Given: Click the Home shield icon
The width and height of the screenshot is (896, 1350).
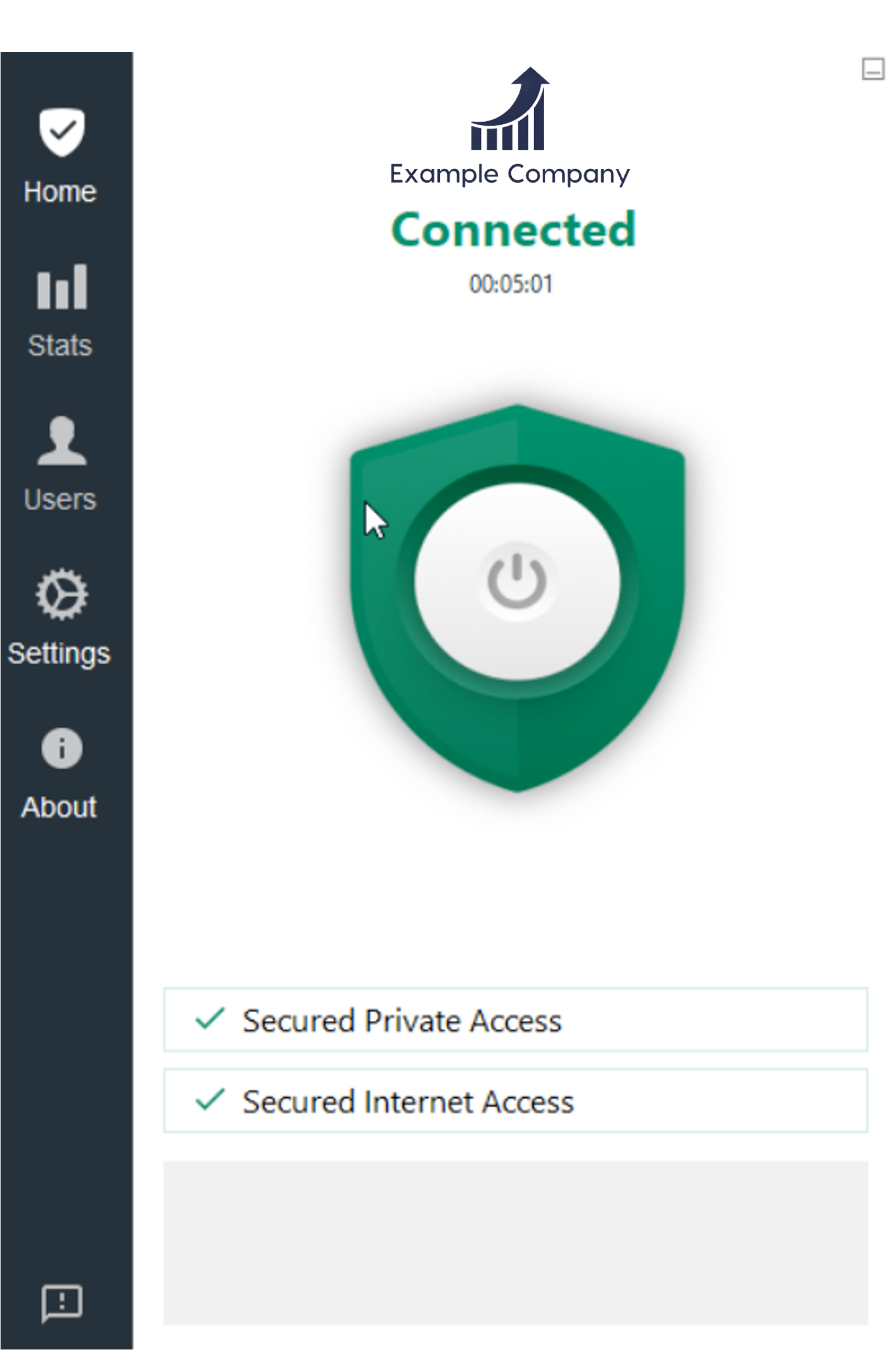Looking at the screenshot, I should pyautogui.click(x=62, y=132).
